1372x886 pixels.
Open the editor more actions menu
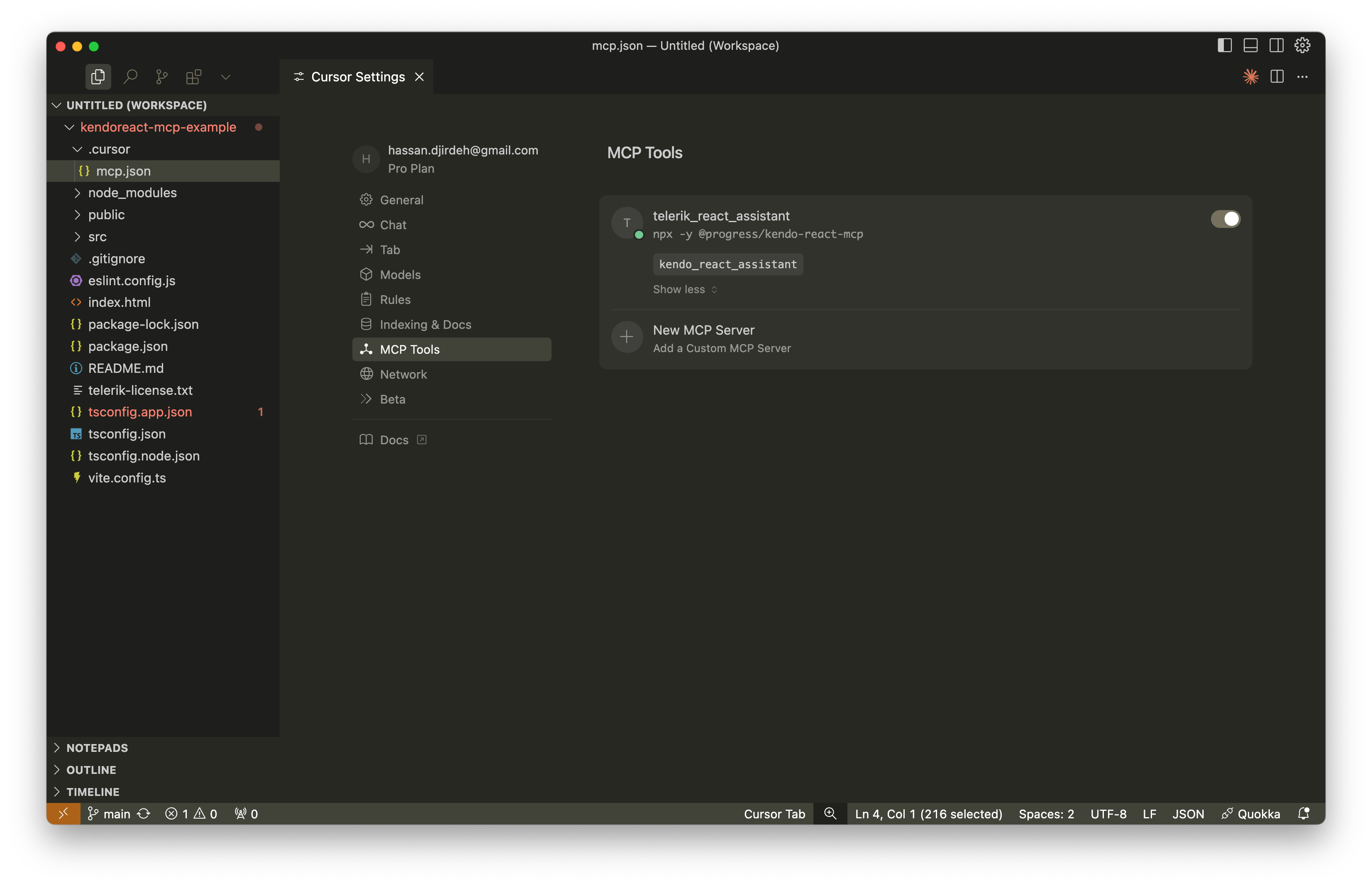[1302, 76]
